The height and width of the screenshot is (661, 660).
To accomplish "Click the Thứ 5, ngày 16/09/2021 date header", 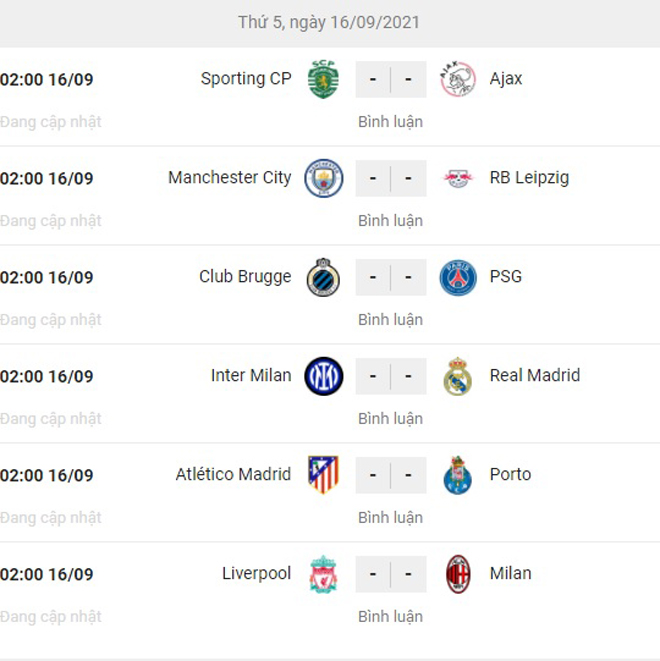I will click(329, 22).
